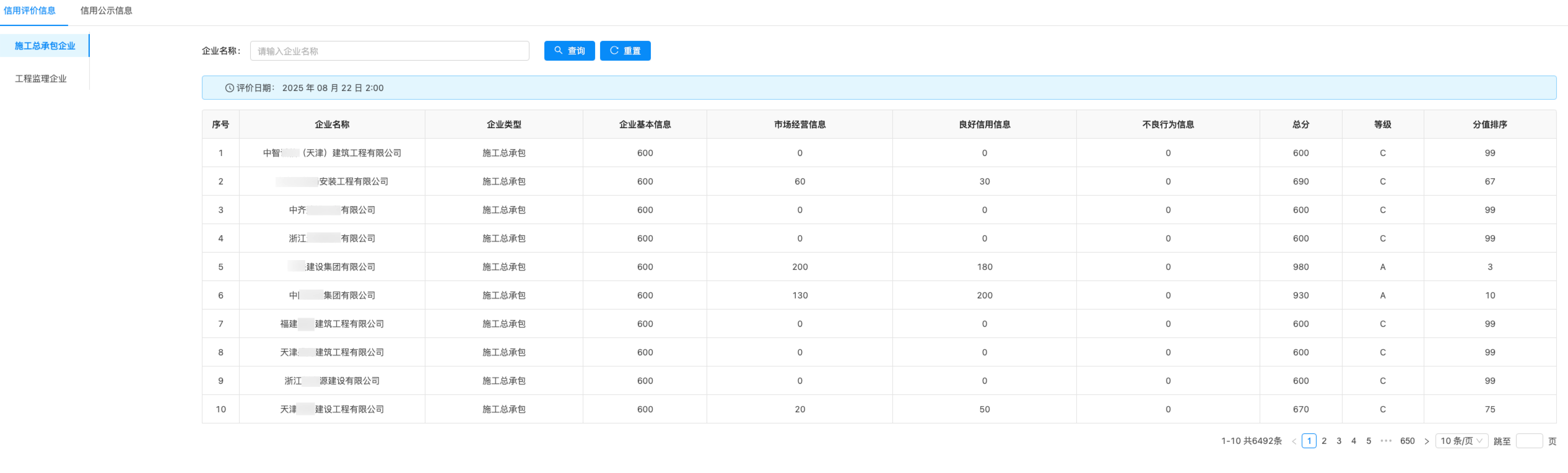
Task: Click the 分值排序 column header
Action: (x=1489, y=124)
